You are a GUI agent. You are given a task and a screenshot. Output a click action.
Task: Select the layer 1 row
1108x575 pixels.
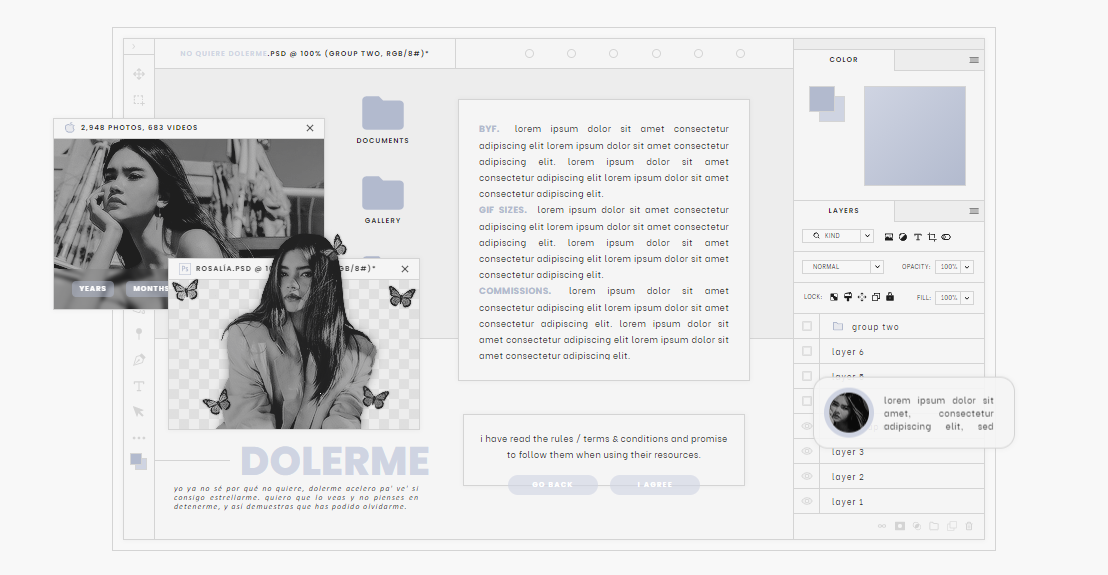pyautogui.click(x=902, y=502)
